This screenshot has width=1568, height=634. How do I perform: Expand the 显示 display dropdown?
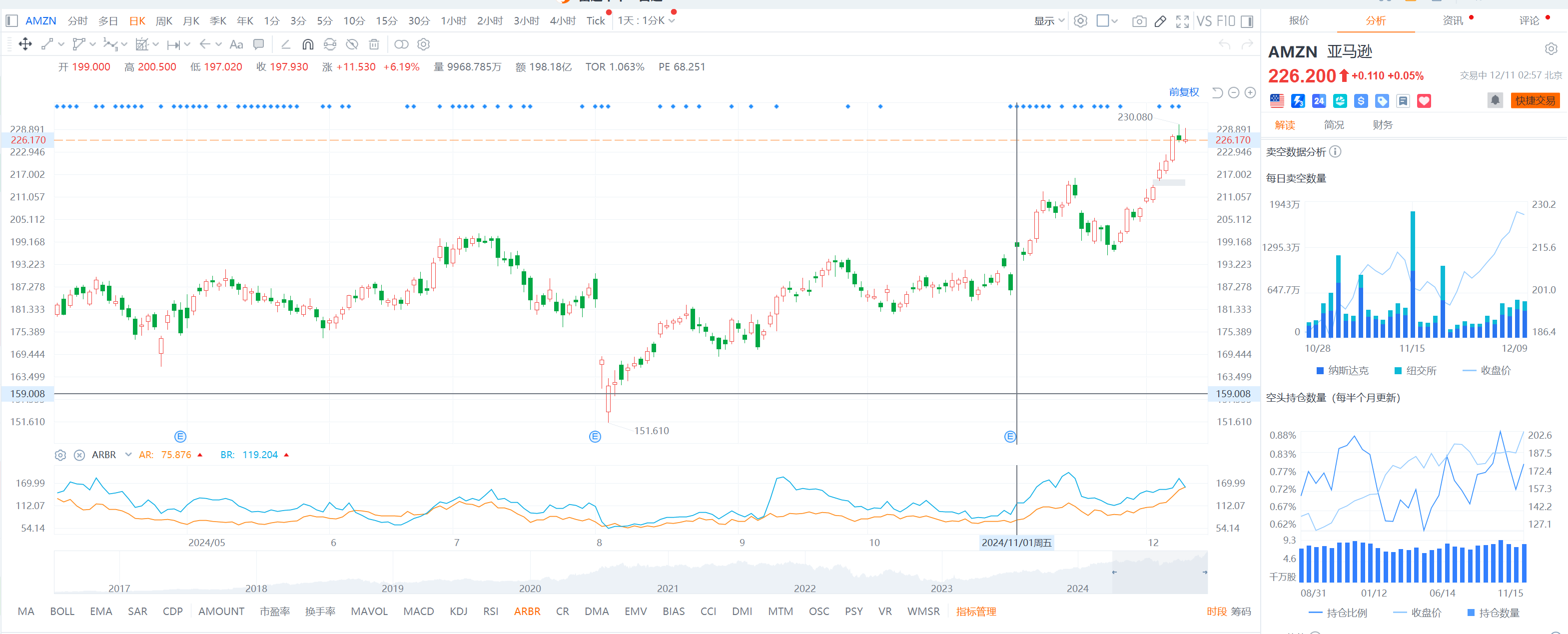[x=1049, y=21]
